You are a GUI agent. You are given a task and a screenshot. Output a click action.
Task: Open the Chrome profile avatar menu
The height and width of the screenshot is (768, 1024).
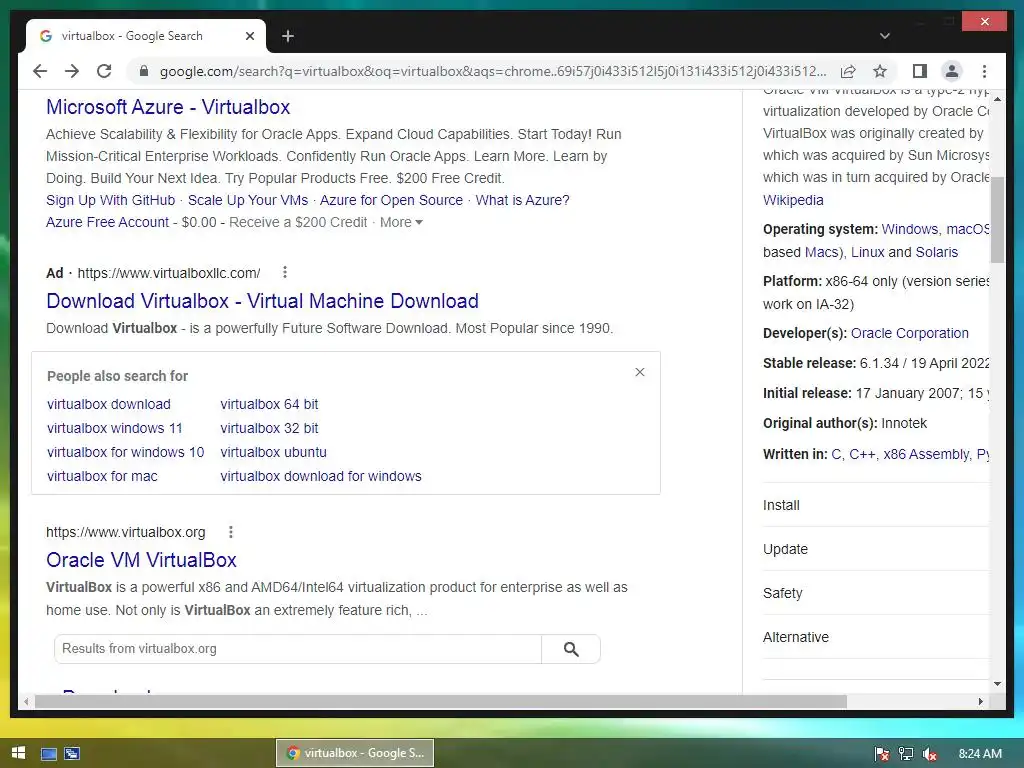coord(952,71)
